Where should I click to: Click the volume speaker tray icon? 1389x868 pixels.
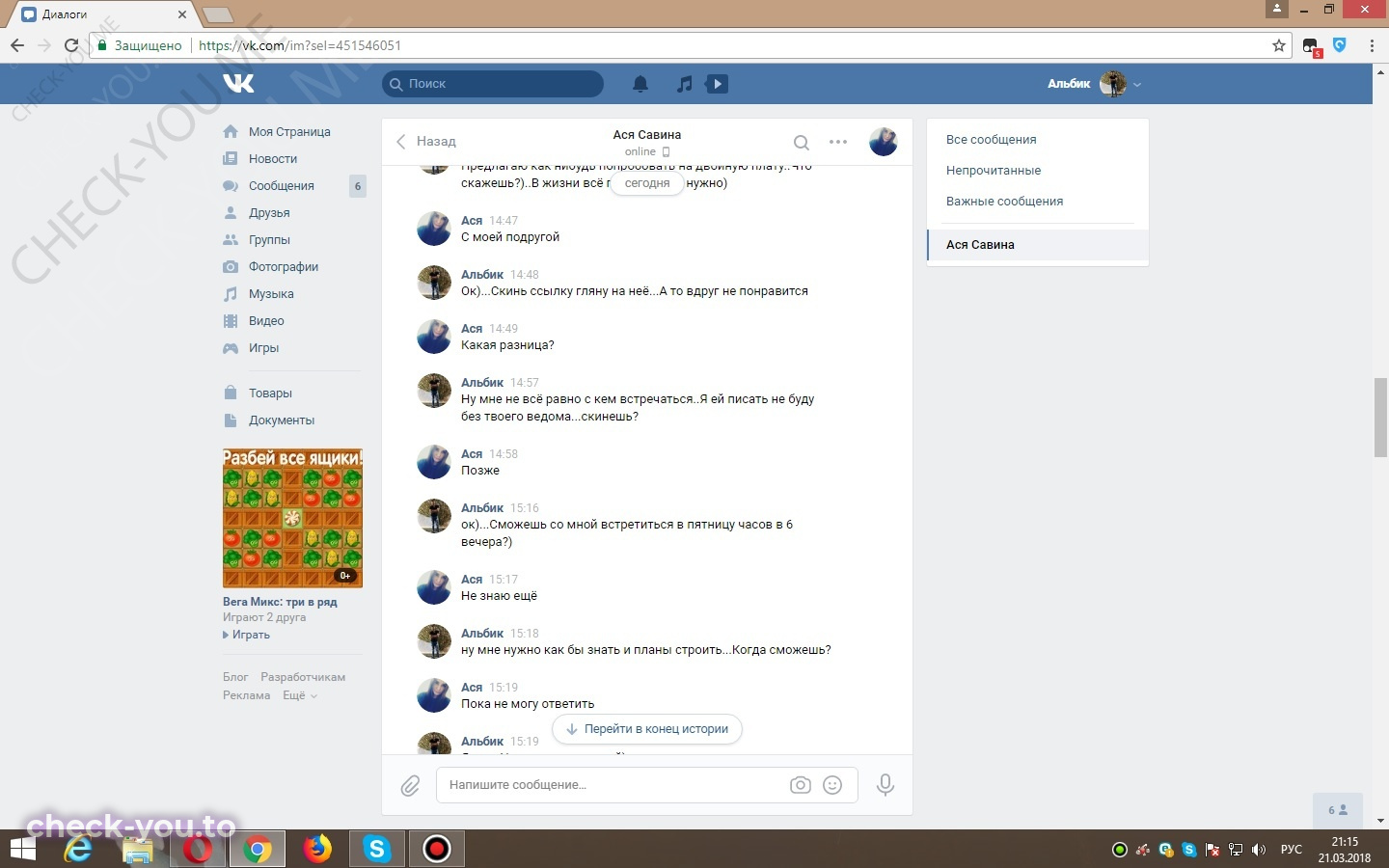coord(1258,850)
